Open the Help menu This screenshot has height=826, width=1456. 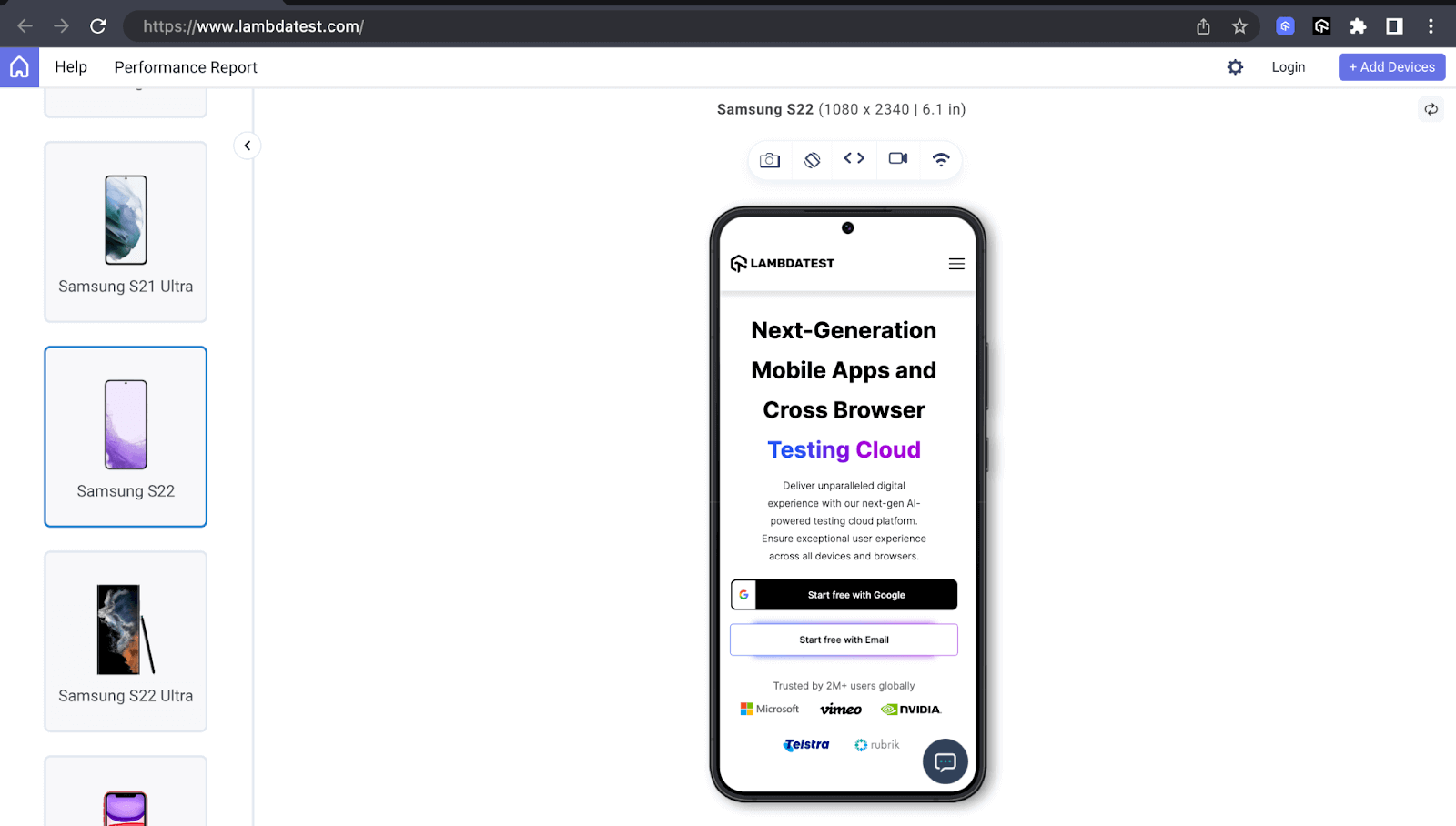tap(71, 67)
